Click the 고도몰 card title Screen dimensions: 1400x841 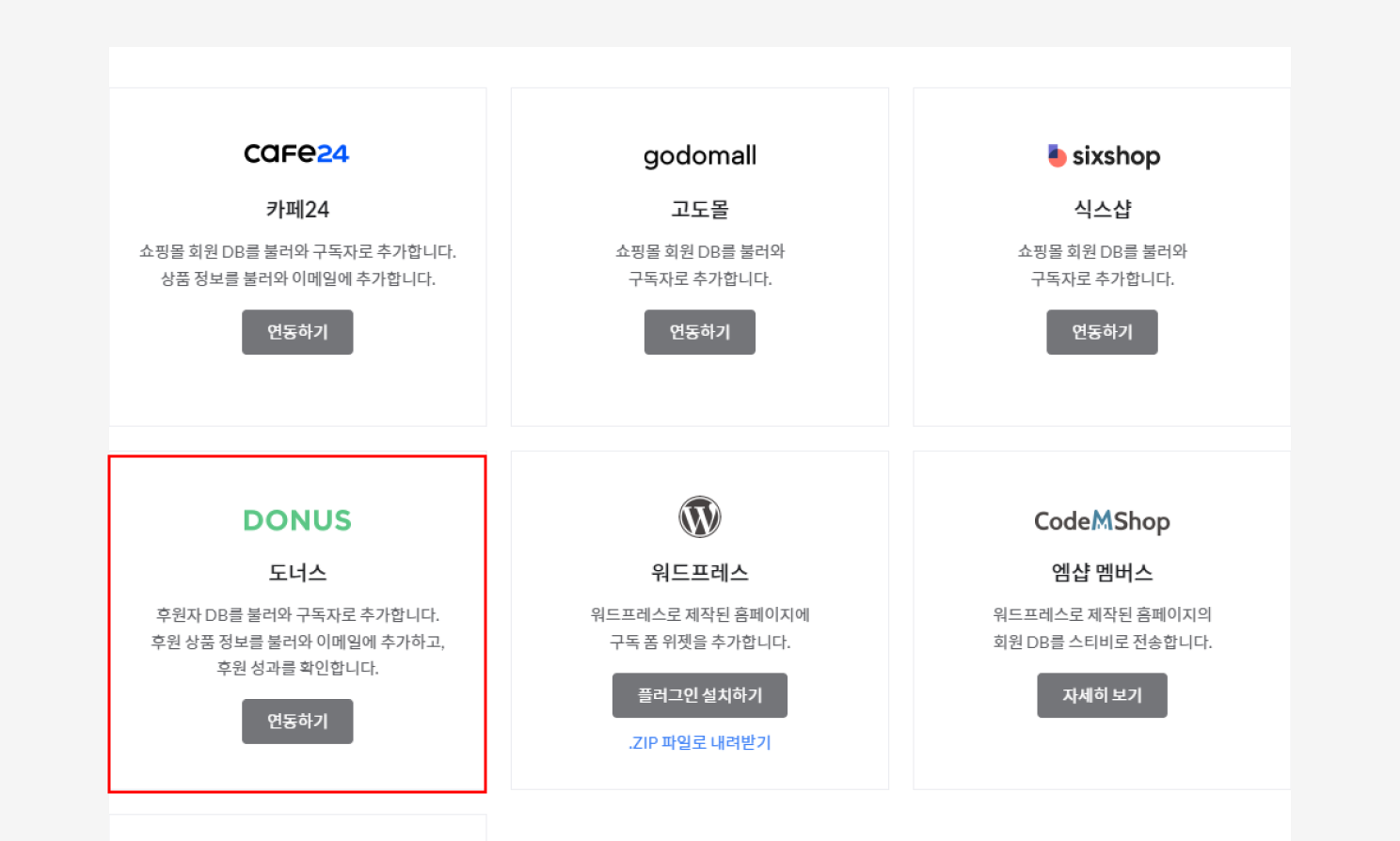pos(699,209)
